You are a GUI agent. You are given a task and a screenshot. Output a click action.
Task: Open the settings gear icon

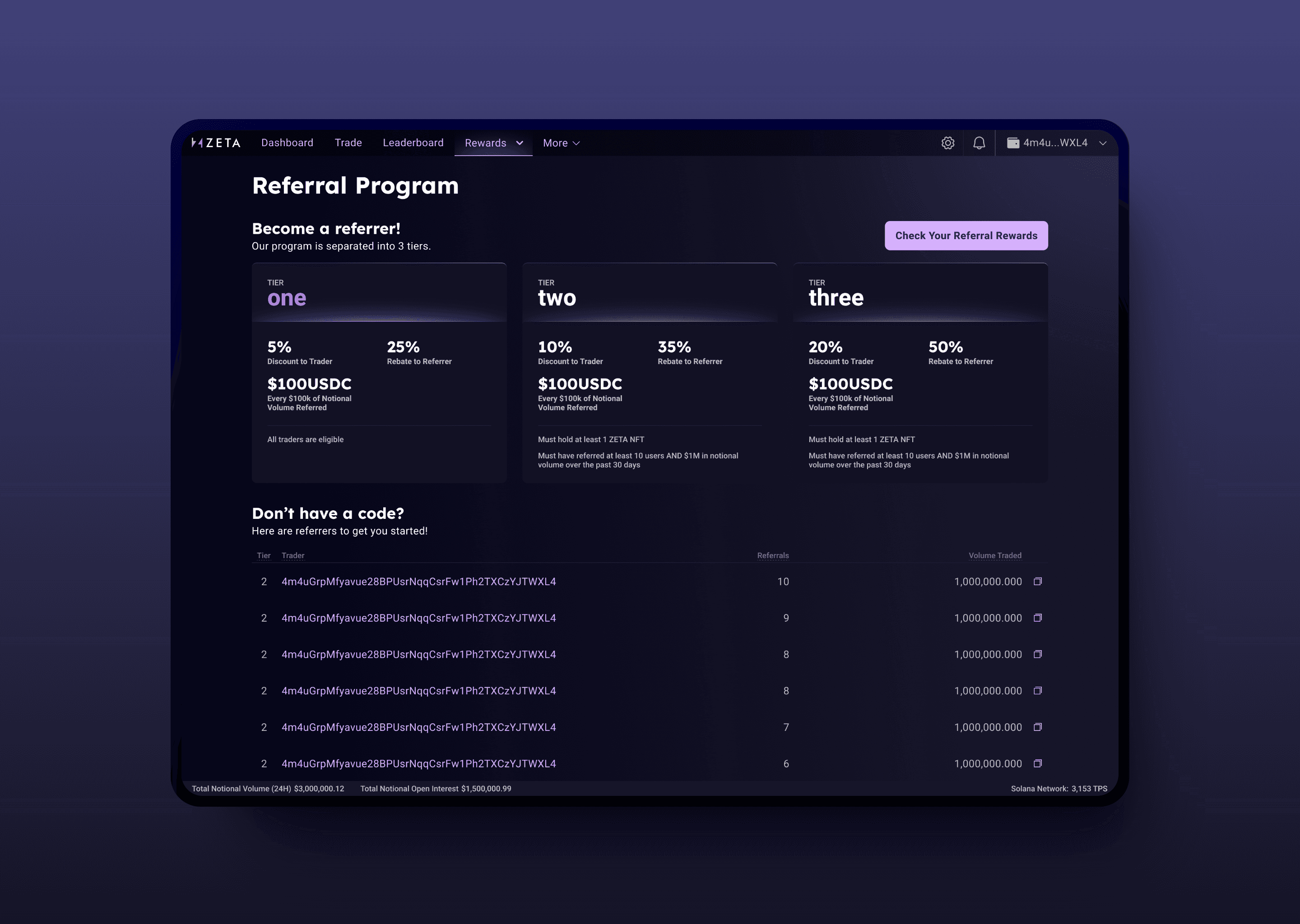point(947,143)
